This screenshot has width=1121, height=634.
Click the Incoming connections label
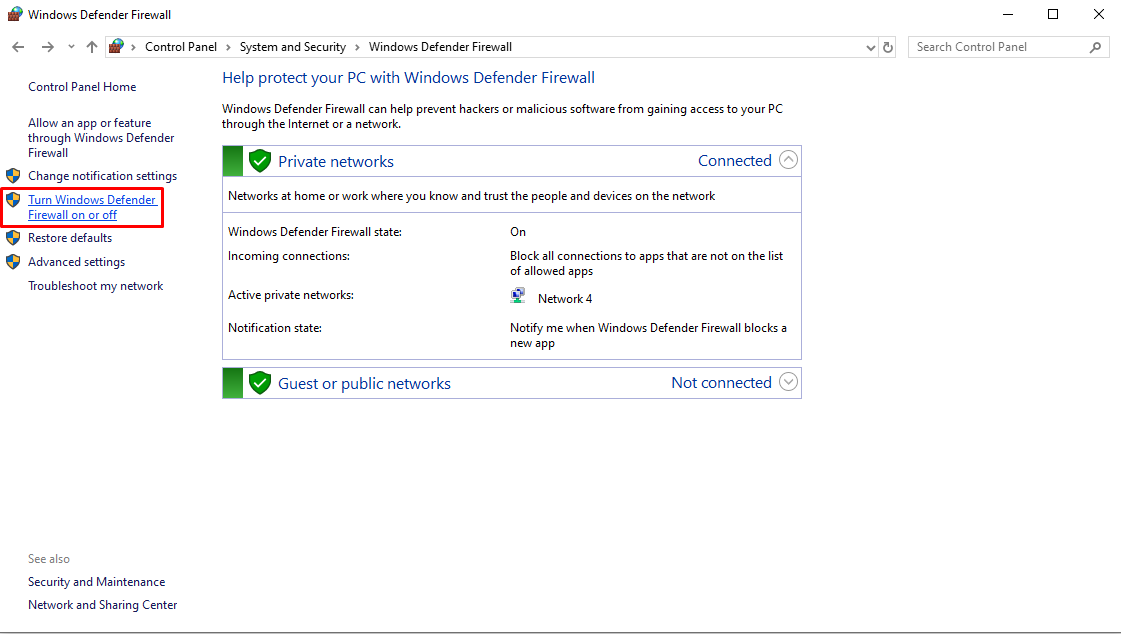pos(289,256)
